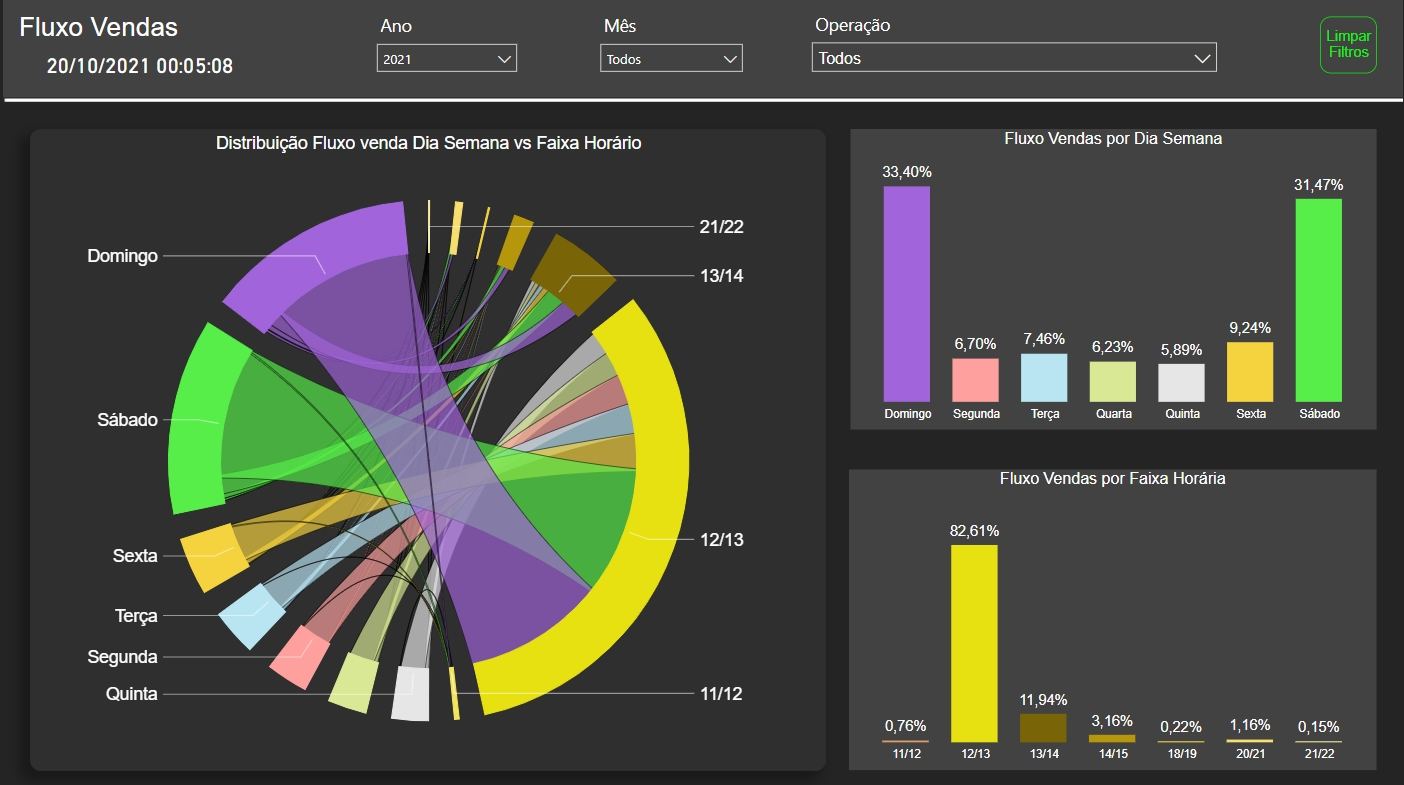Click the Fluxo Vendas por Faixa Horária title

[1113, 479]
